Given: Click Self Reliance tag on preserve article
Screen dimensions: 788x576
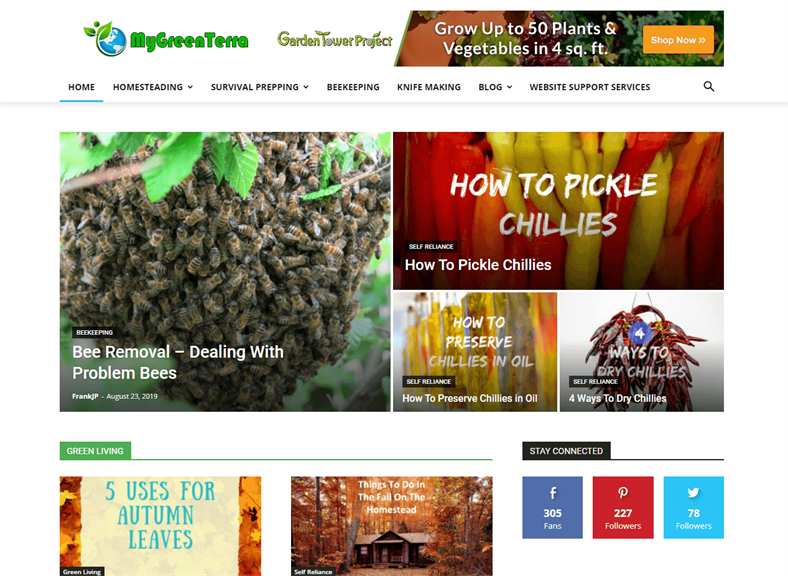Looking at the screenshot, I should coord(429,381).
